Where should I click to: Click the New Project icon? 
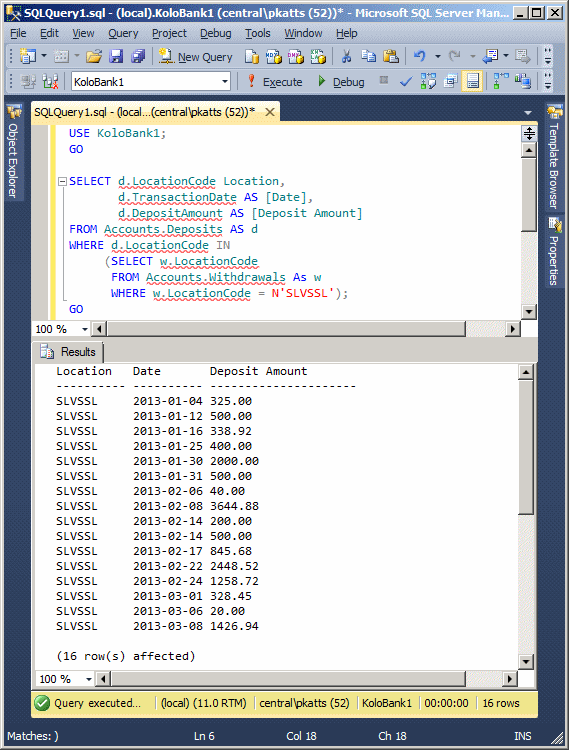(x=28, y=56)
